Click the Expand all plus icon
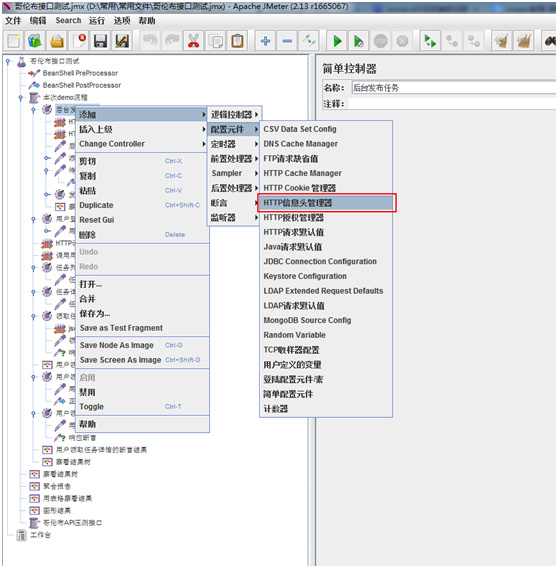 265,41
